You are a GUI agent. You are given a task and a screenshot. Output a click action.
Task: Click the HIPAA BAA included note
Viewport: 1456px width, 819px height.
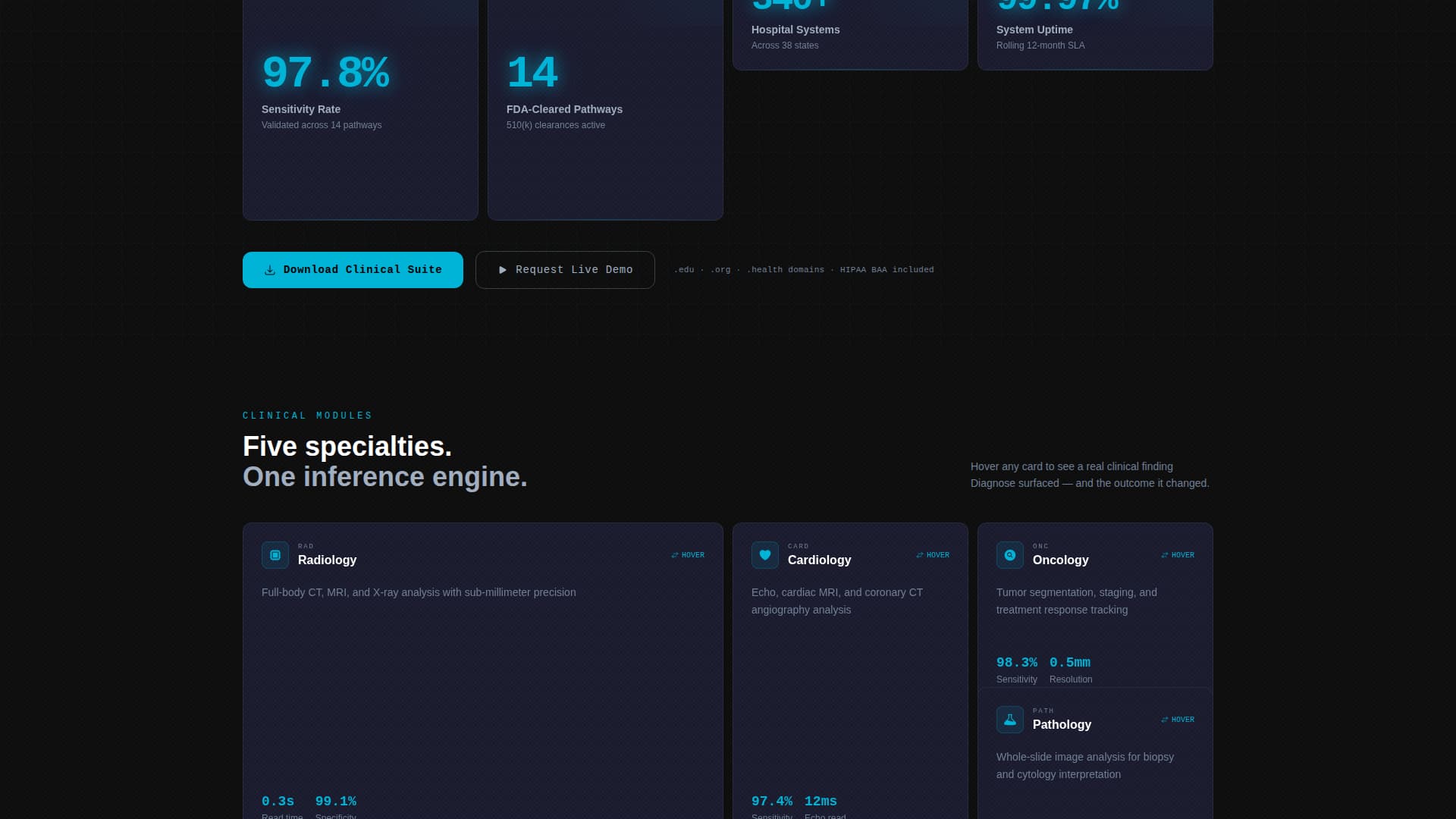coord(887,270)
